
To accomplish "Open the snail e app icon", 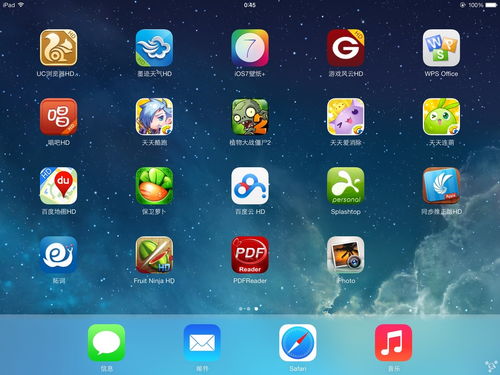I will [x=58, y=255].
